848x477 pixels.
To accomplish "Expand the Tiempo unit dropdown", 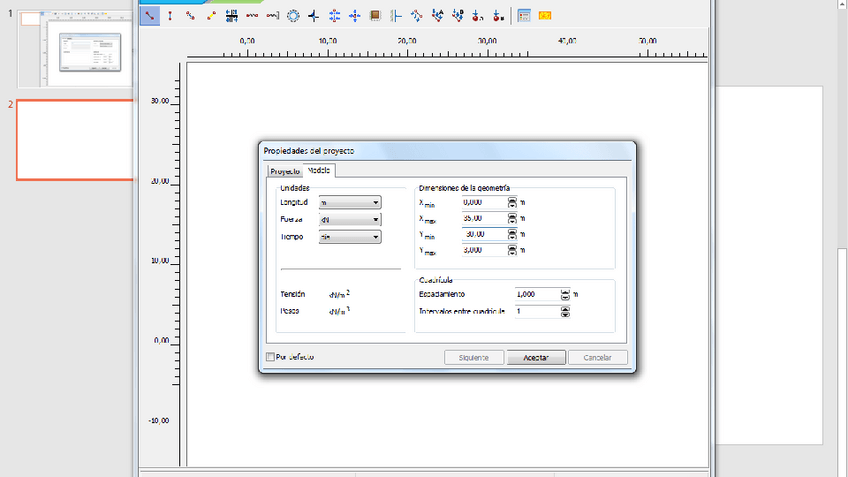I will click(348, 237).
